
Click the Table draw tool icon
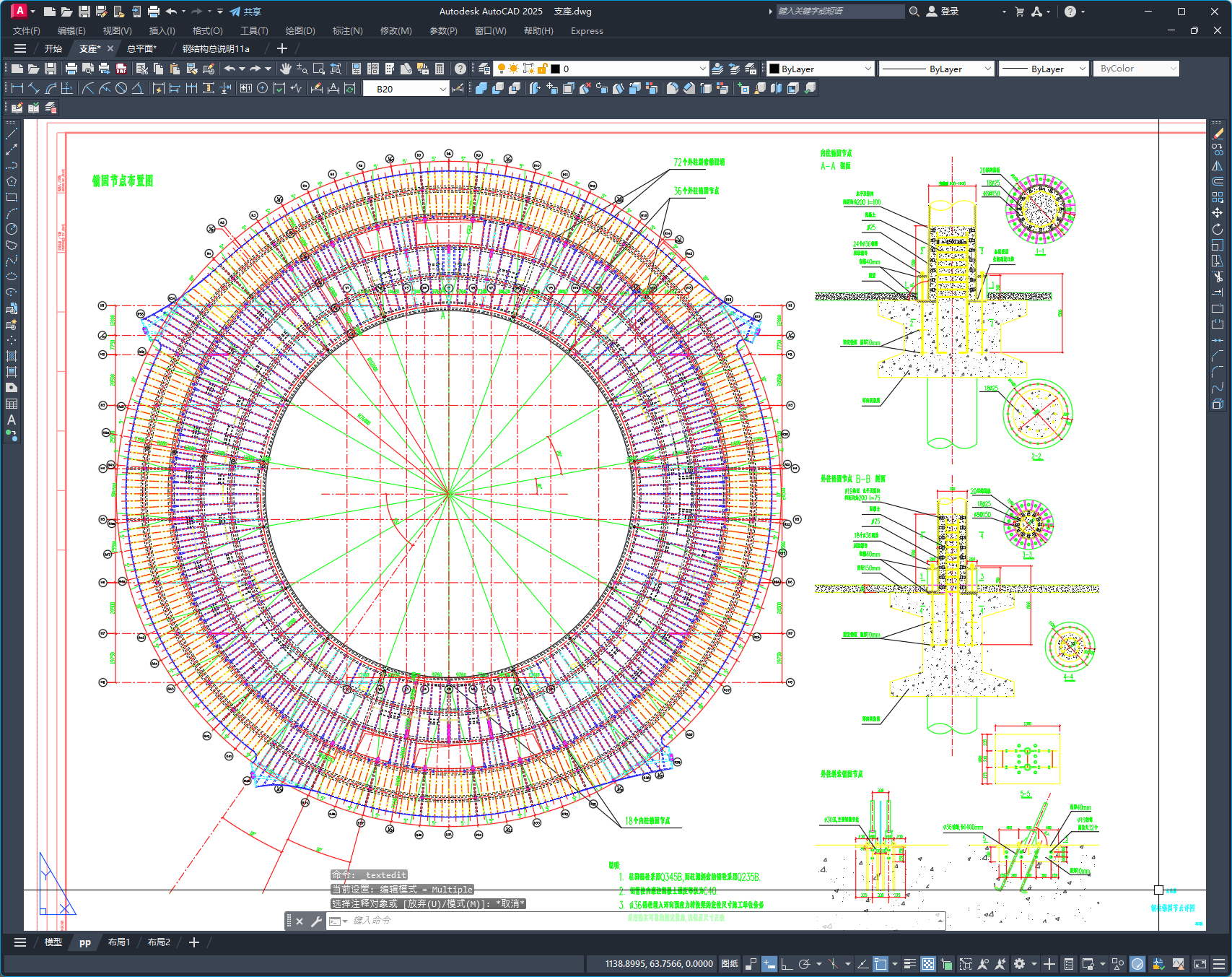click(12, 404)
